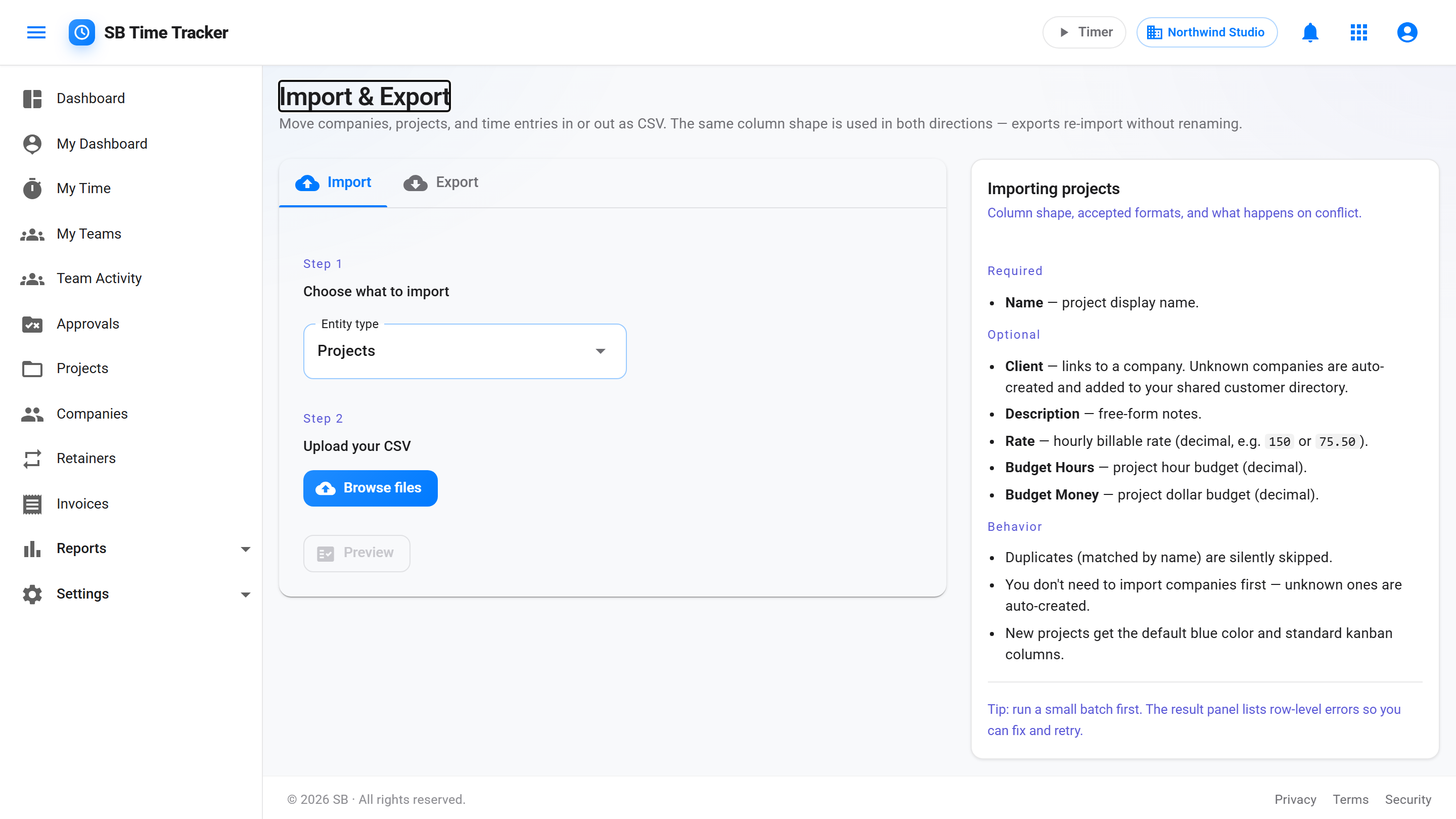This screenshot has height=819, width=1456.
Task: Click the Browse files button
Action: tap(370, 488)
